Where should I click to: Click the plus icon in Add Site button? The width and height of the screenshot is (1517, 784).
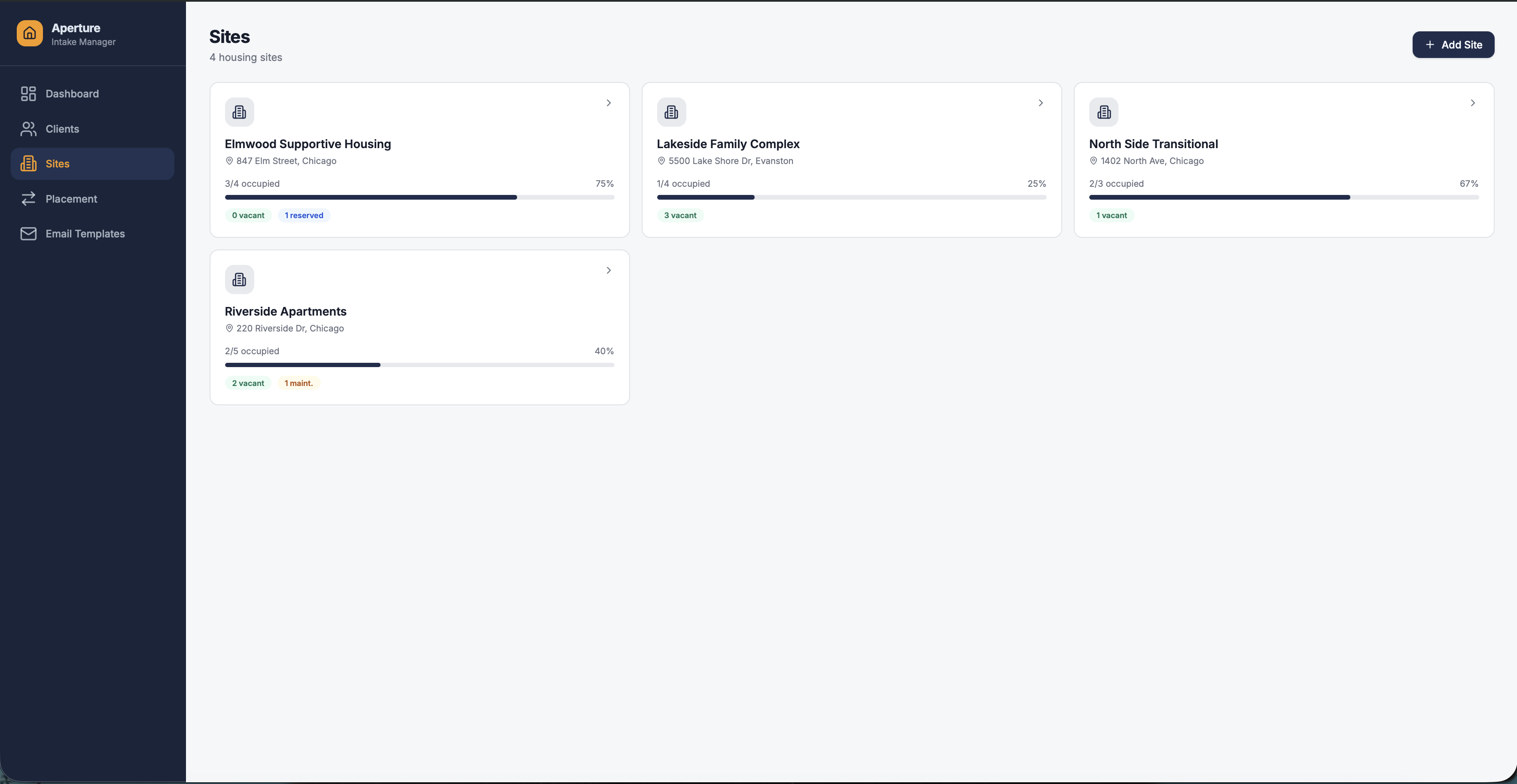click(1430, 45)
